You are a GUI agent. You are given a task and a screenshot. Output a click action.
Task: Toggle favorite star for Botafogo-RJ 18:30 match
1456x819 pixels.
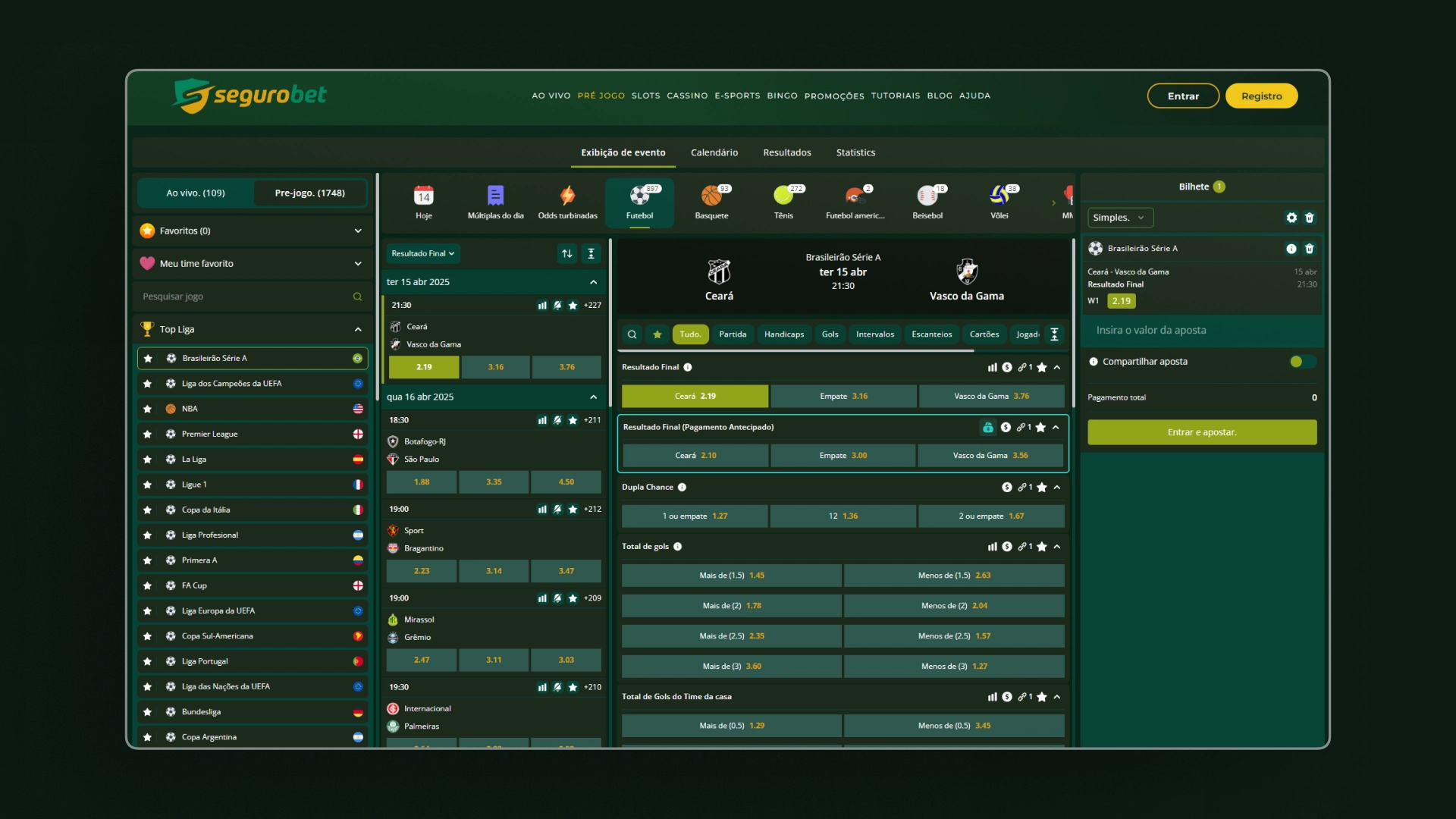573,420
